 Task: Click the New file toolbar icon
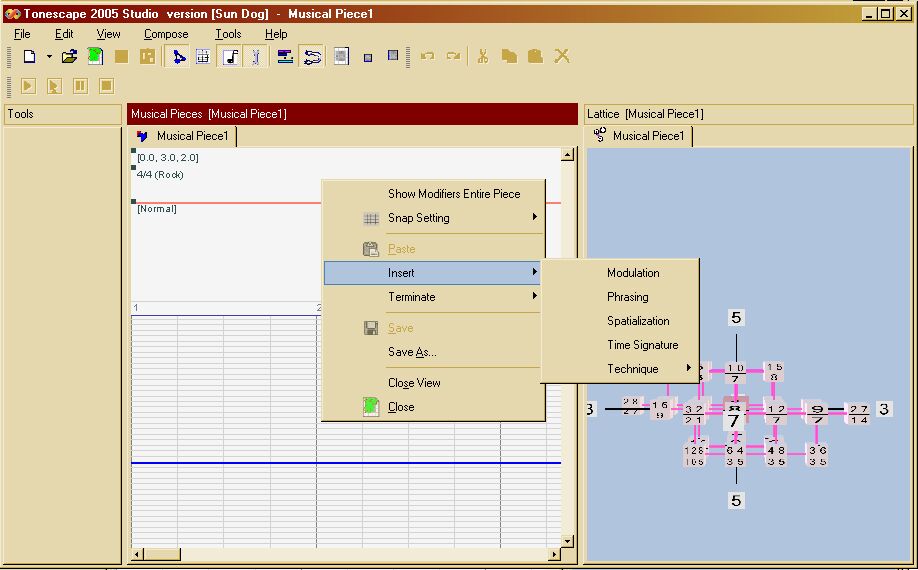[x=29, y=57]
